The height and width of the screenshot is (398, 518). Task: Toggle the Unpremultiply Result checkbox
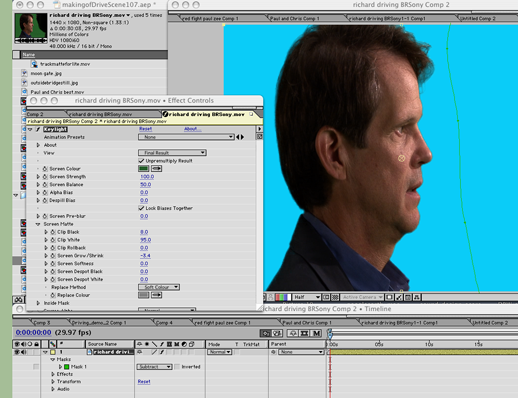click(x=141, y=161)
